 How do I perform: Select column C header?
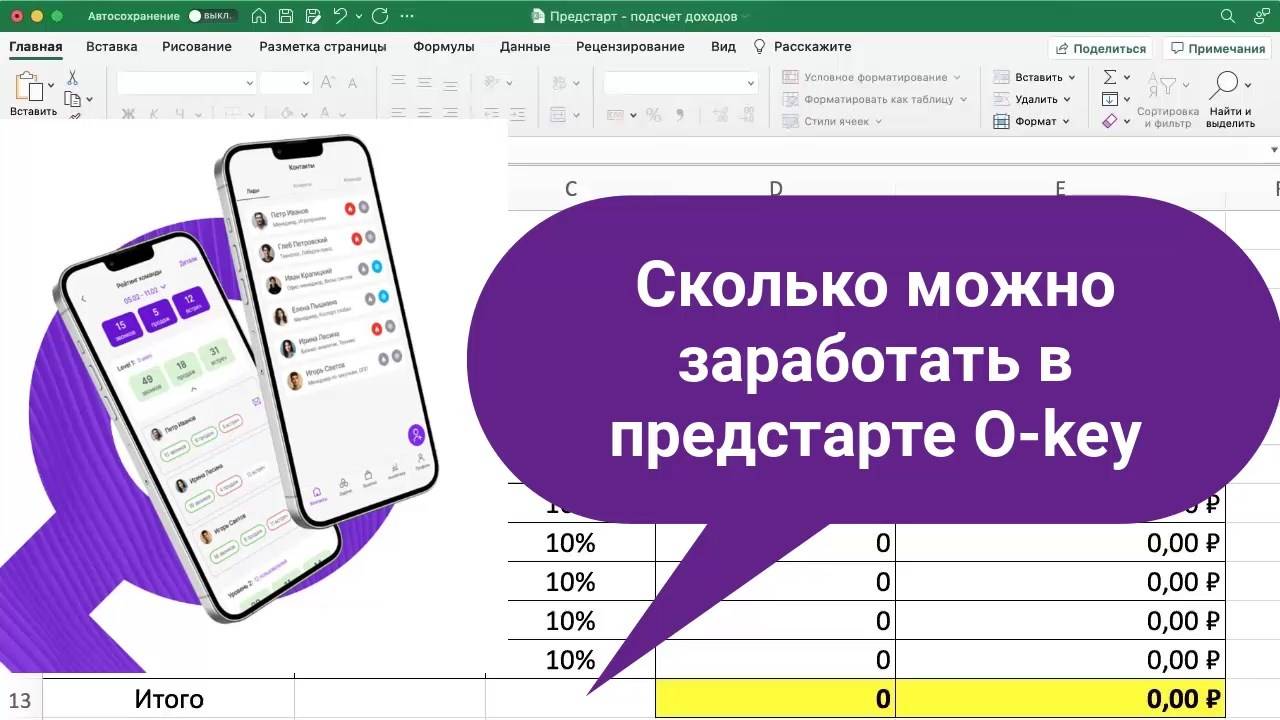(571, 188)
